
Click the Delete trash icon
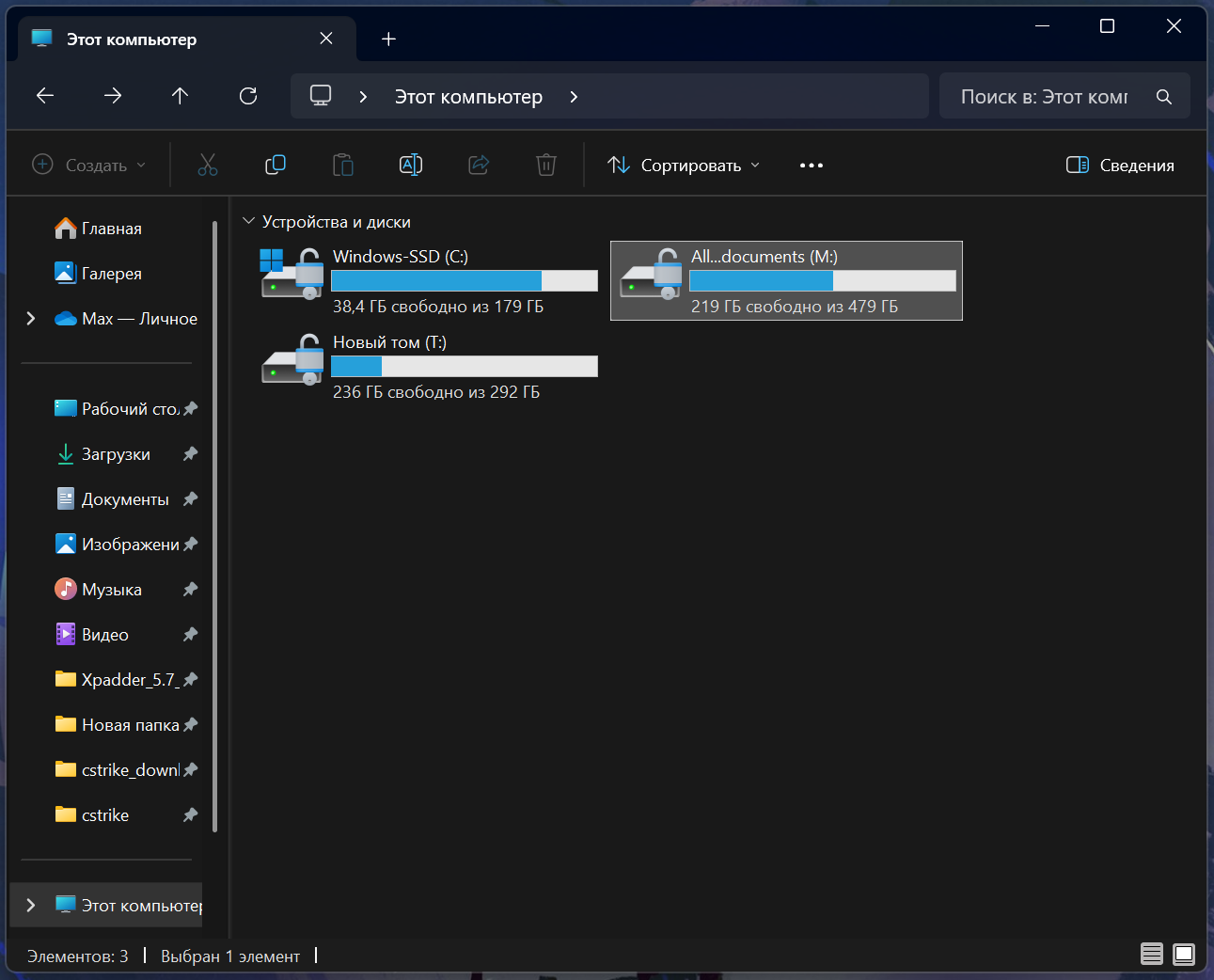pos(546,166)
